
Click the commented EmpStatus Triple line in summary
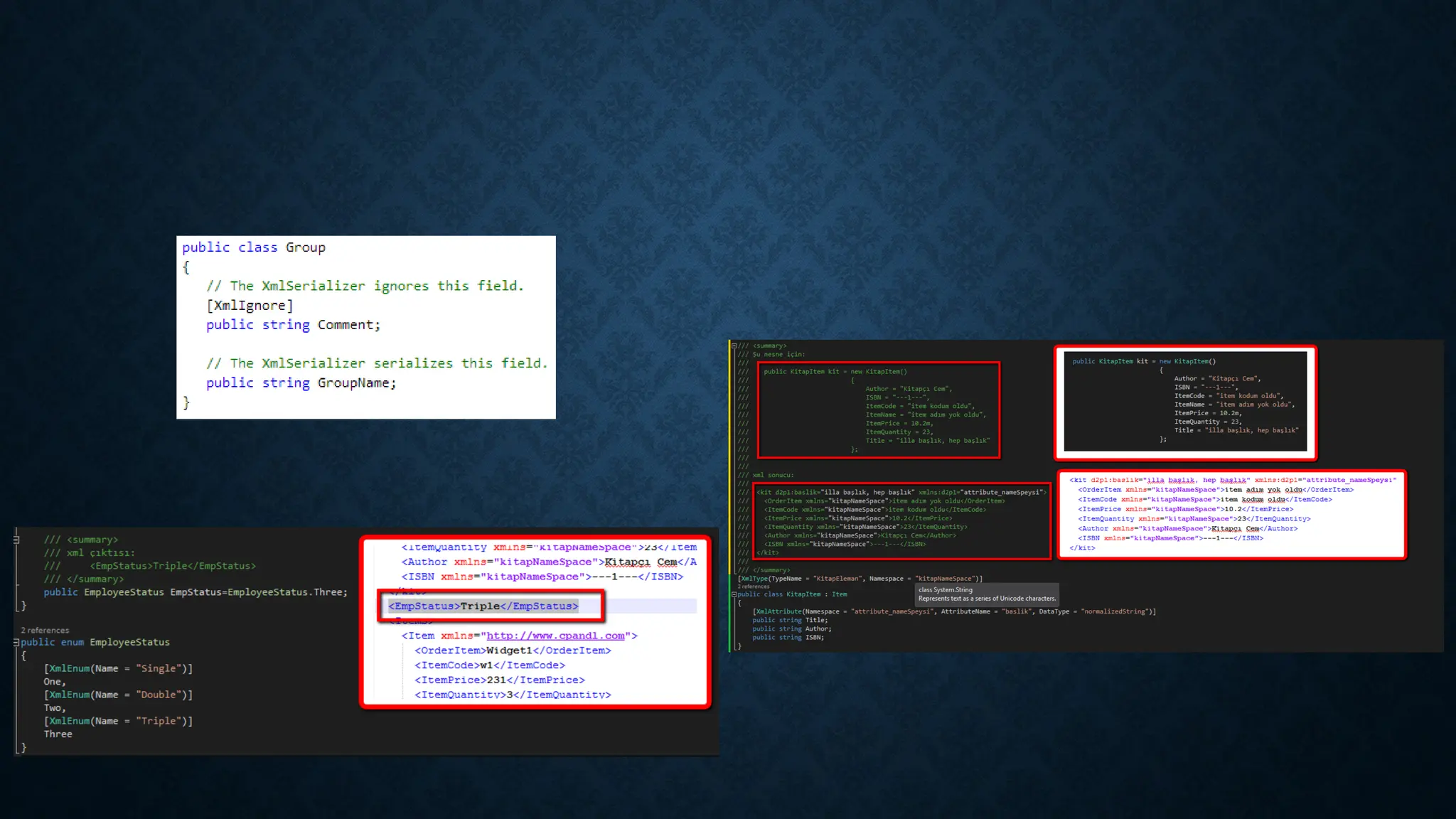[x=150, y=566]
